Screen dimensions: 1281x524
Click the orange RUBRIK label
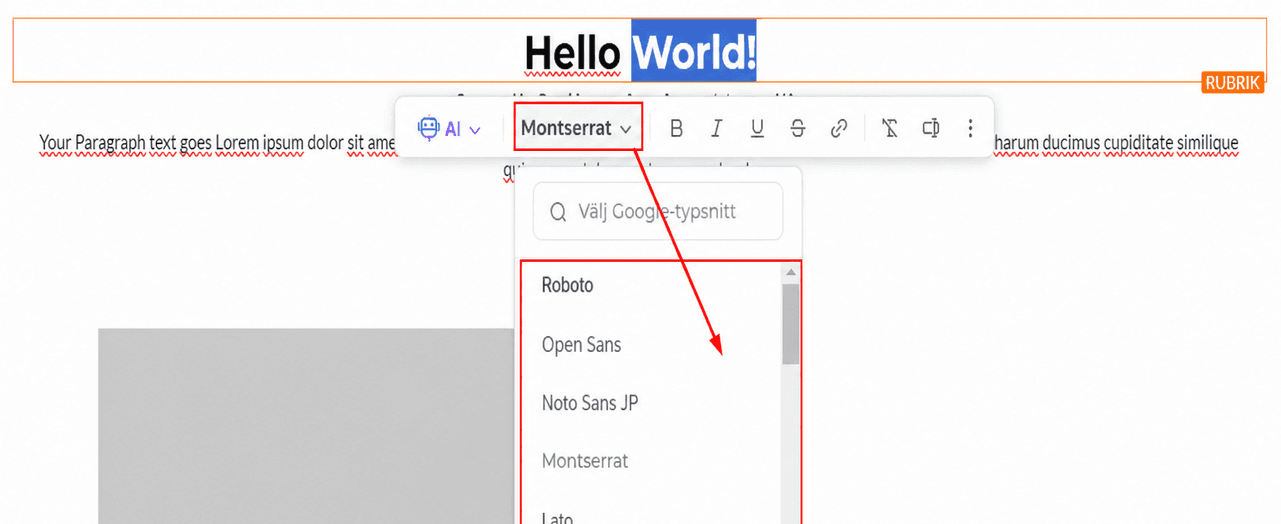[x=1233, y=83]
